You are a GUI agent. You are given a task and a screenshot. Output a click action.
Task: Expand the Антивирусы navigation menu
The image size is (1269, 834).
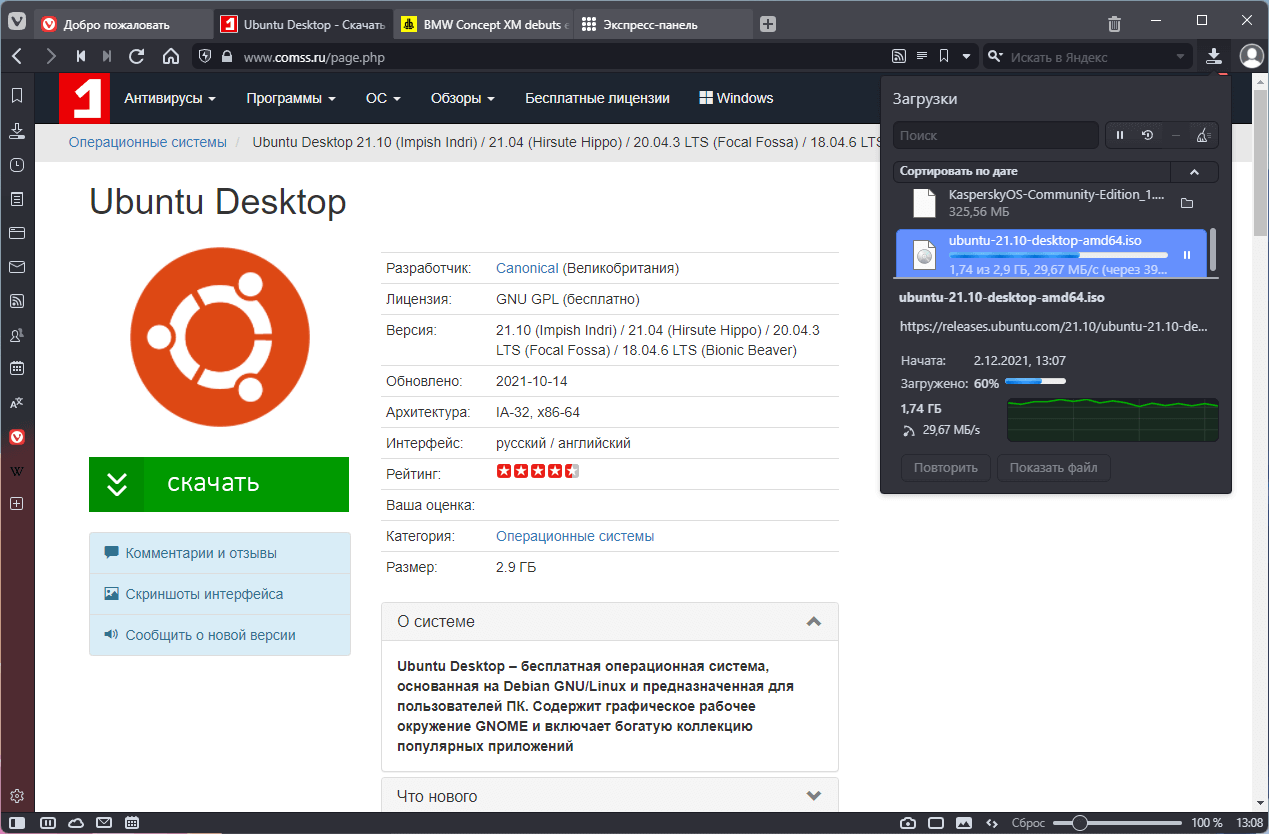(x=170, y=98)
